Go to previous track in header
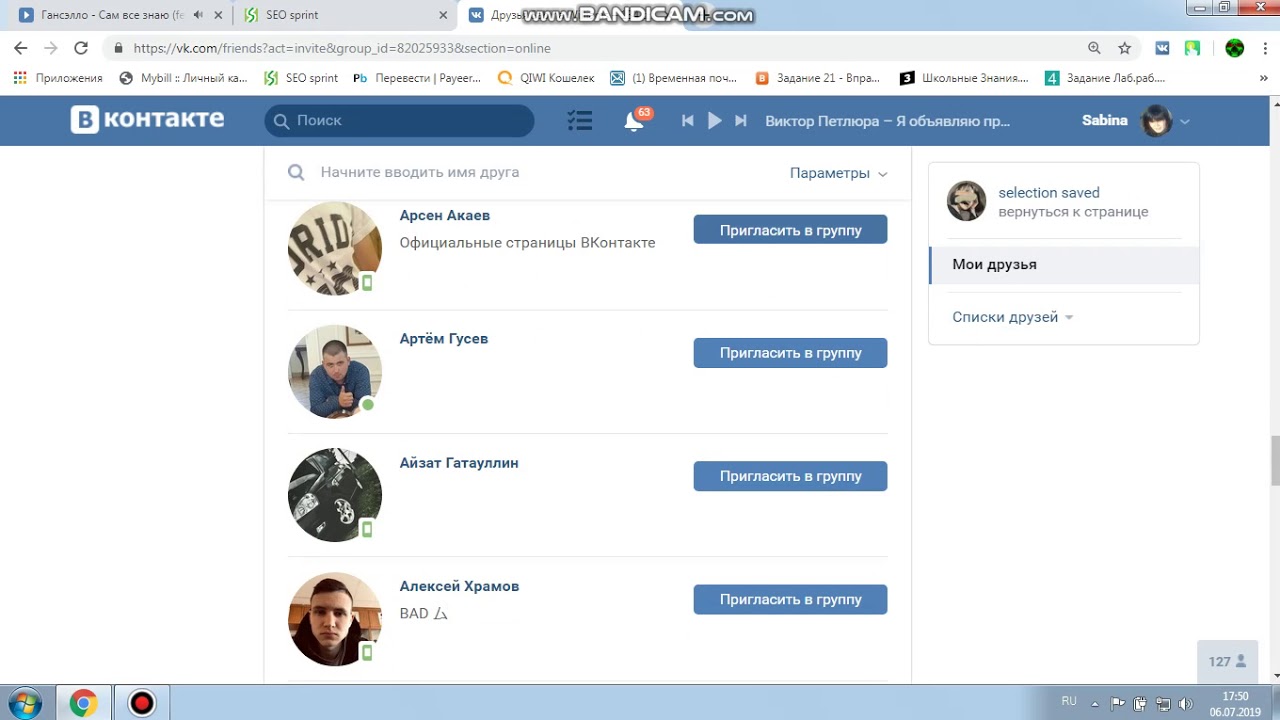Image resolution: width=1280 pixels, height=720 pixels. coord(687,120)
